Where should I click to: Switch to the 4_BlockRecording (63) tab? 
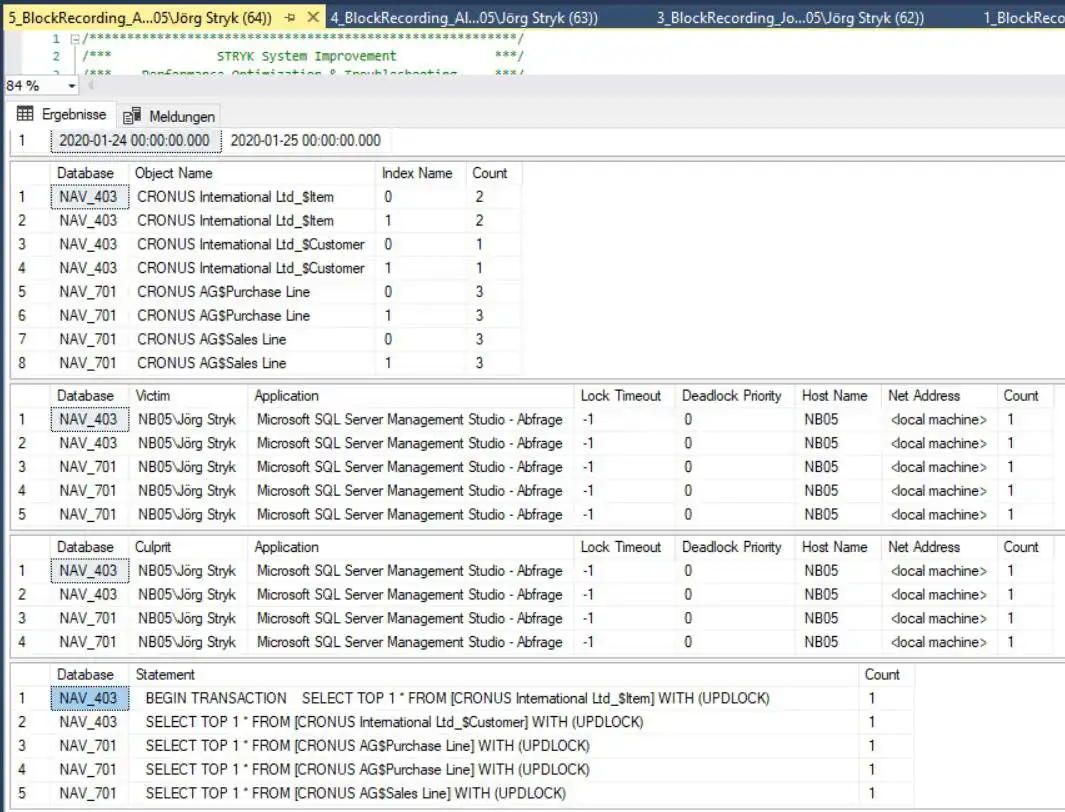click(x=464, y=18)
